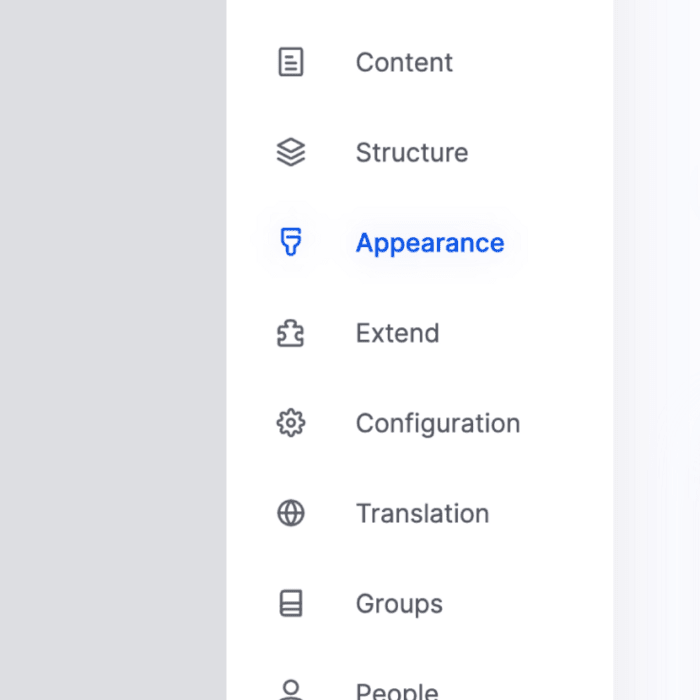Click the Groups book icon
Viewport: 700px width, 700px height.
(x=290, y=603)
